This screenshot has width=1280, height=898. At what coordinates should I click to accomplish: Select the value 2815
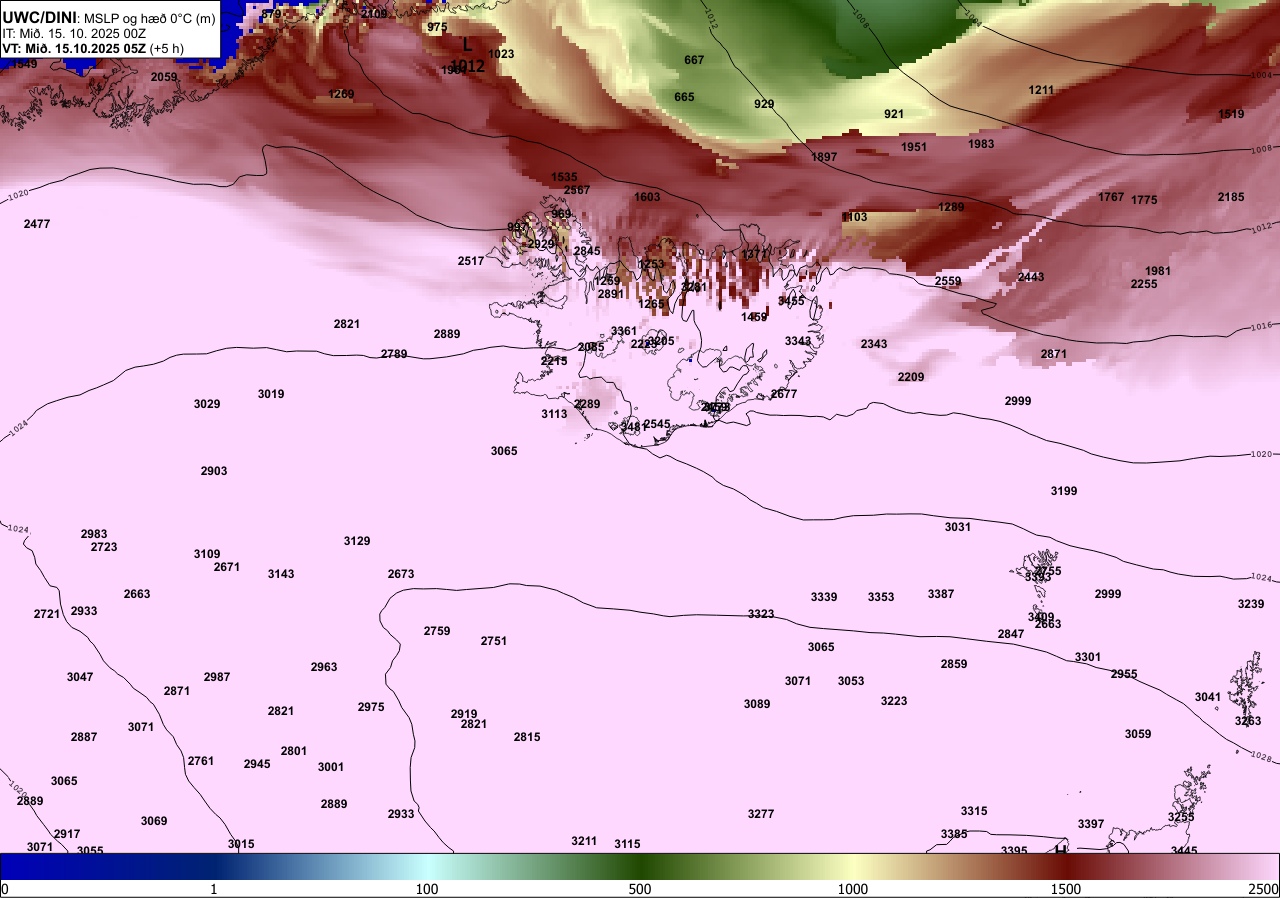tap(527, 737)
